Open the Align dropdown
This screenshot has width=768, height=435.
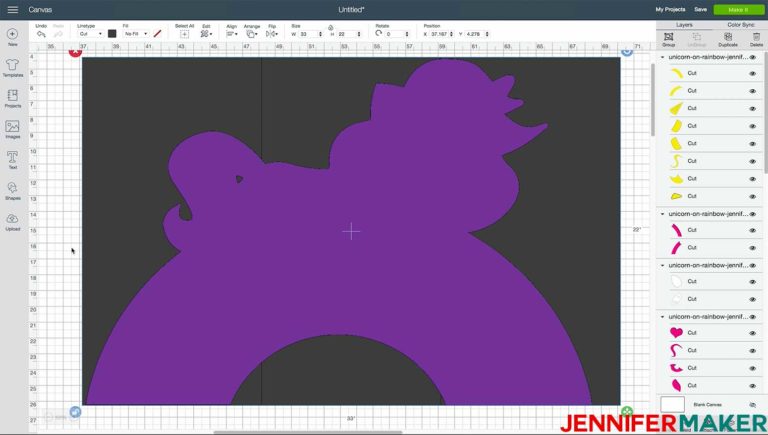coord(232,34)
